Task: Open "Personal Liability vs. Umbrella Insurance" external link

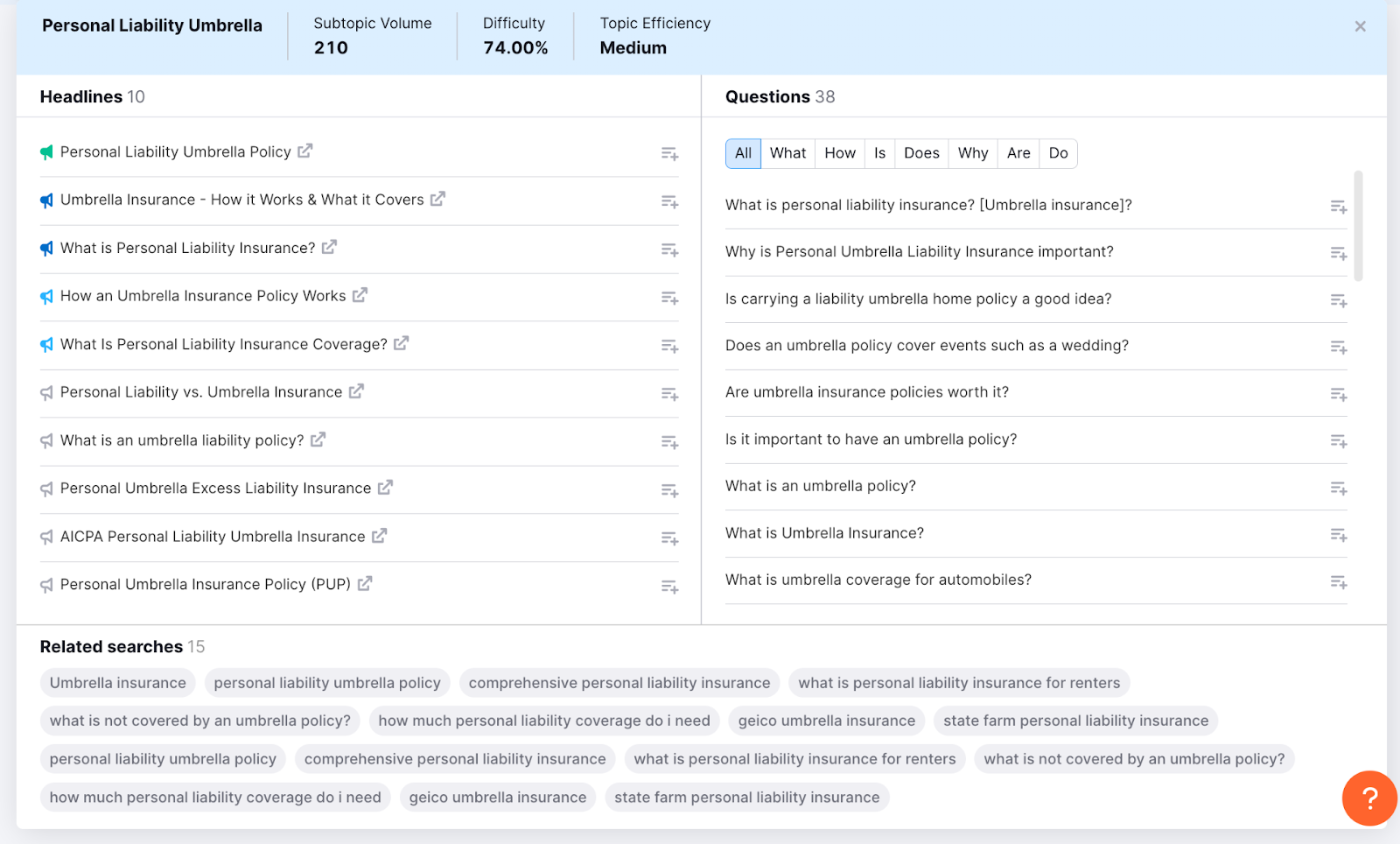Action: (355, 392)
